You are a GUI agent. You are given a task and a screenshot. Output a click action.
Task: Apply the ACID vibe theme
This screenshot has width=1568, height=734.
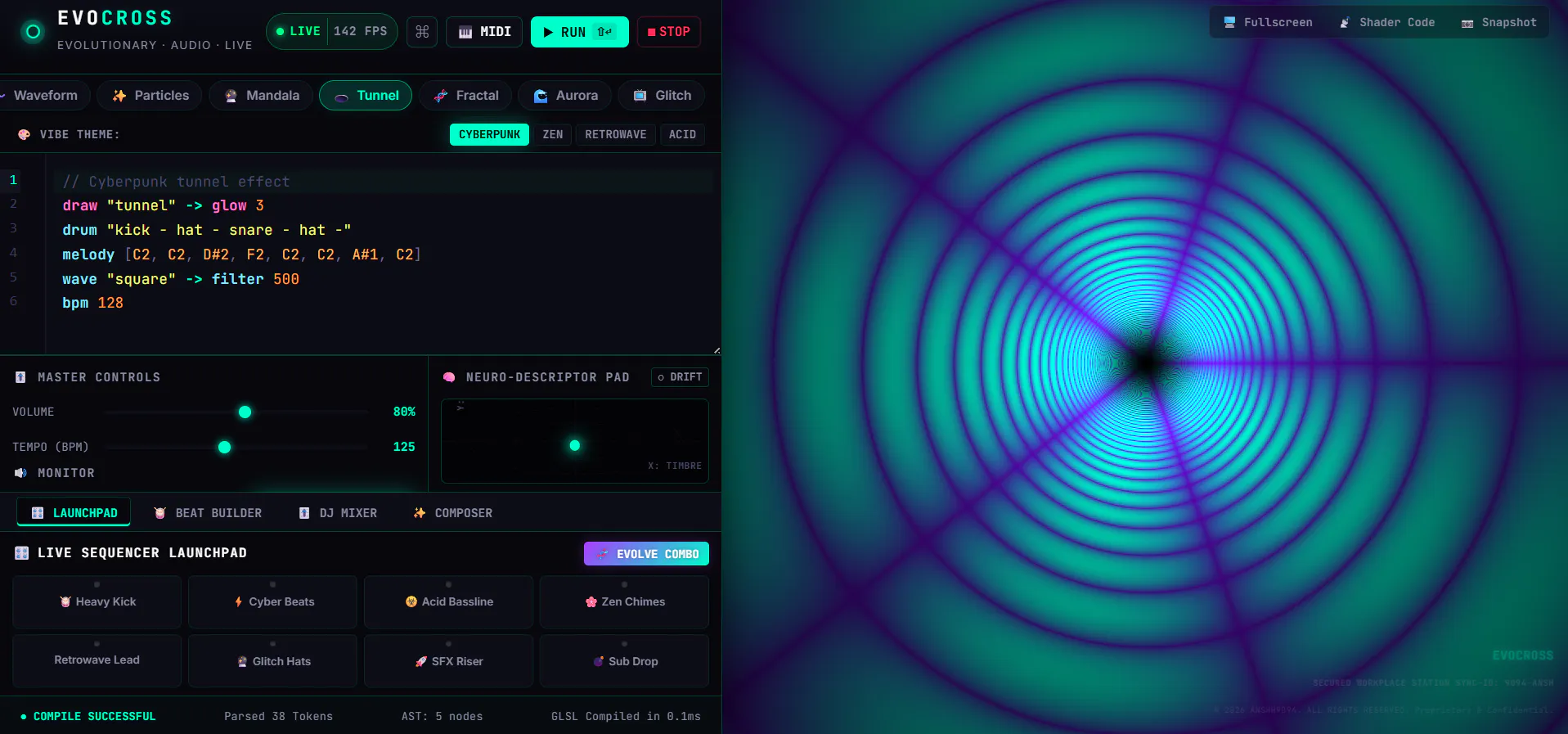[682, 134]
